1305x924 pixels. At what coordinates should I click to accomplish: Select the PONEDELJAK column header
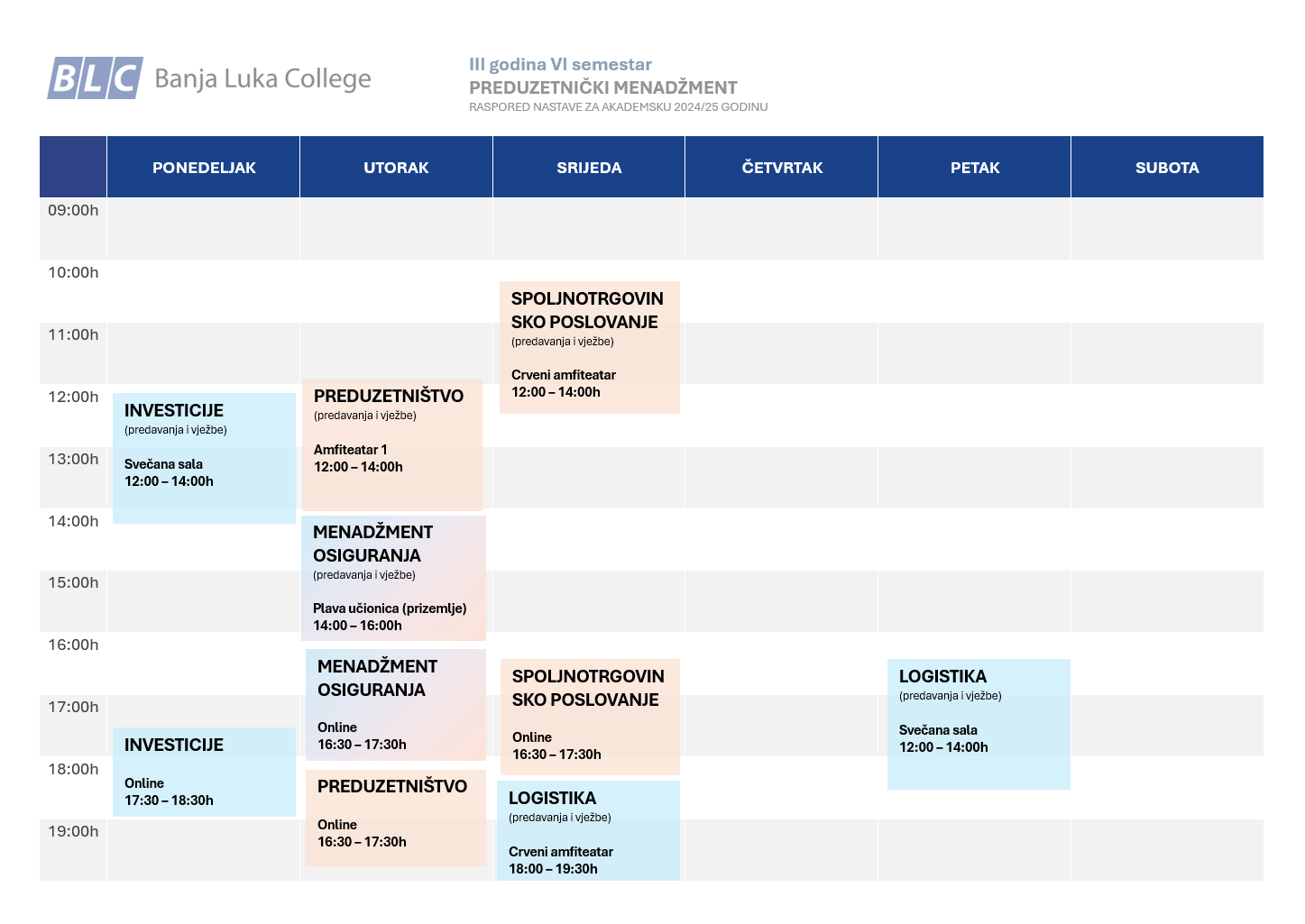204,167
